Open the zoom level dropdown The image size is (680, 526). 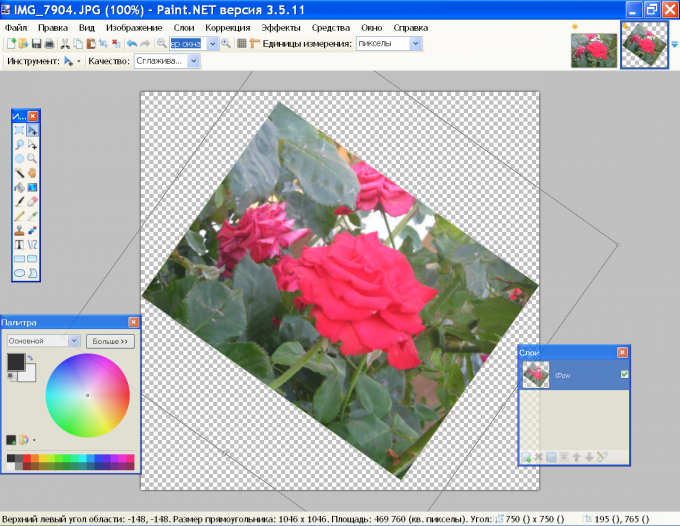coord(212,43)
